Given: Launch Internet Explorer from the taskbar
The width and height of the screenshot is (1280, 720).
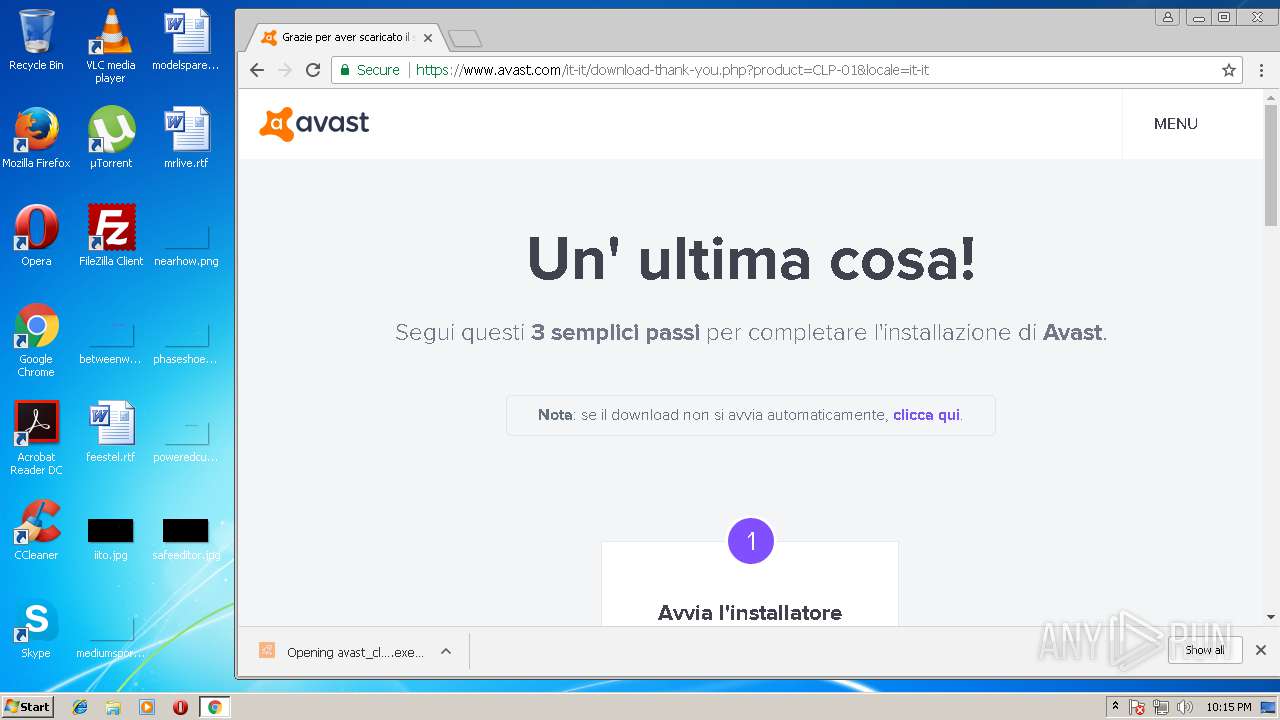Looking at the screenshot, I should (x=80, y=707).
